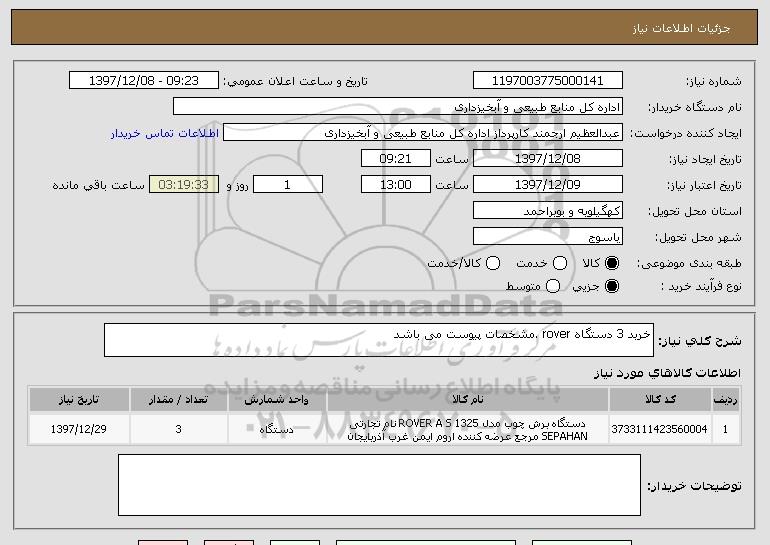Click the delivery province field کهگیلویه و بویراحمد

547,211
